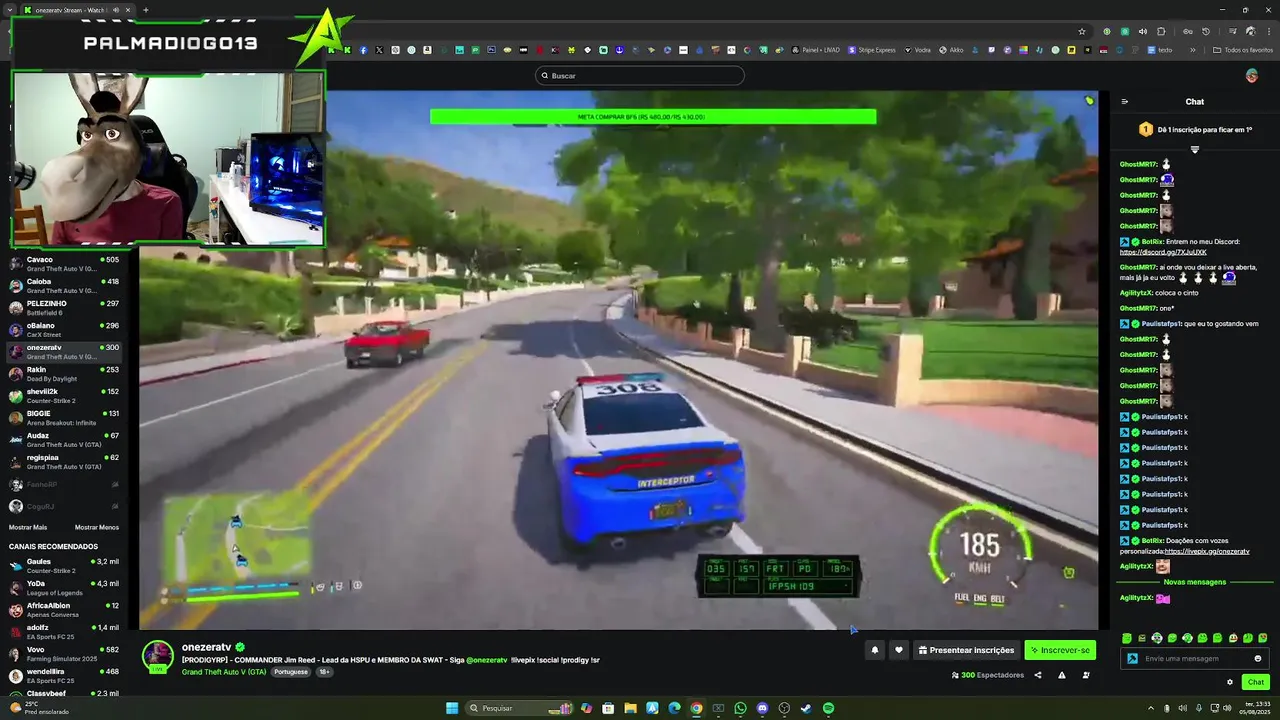Expand the chat leaderboard arrow
This screenshot has width=1280, height=720.
(1194, 149)
